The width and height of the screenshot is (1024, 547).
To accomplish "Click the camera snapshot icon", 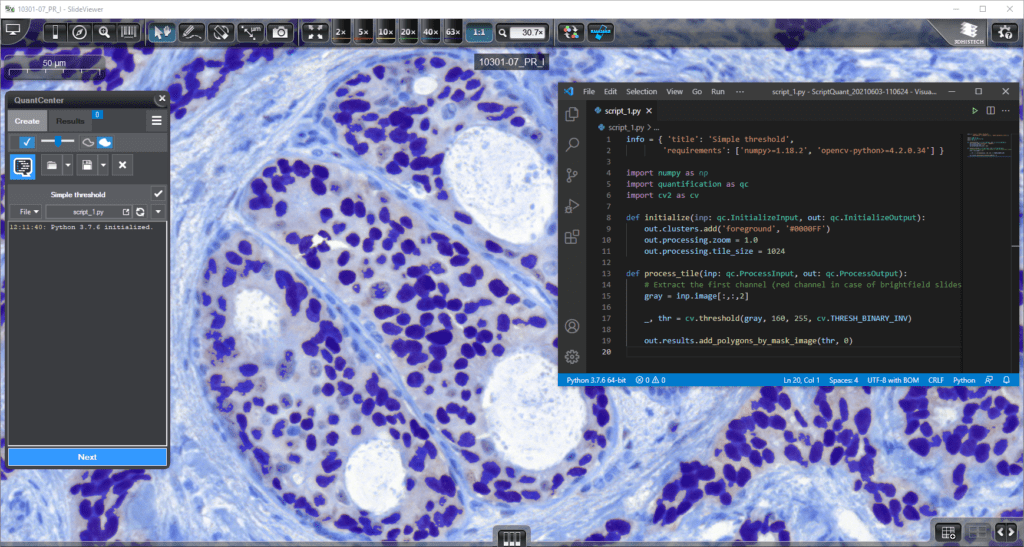I will pyautogui.click(x=281, y=32).
